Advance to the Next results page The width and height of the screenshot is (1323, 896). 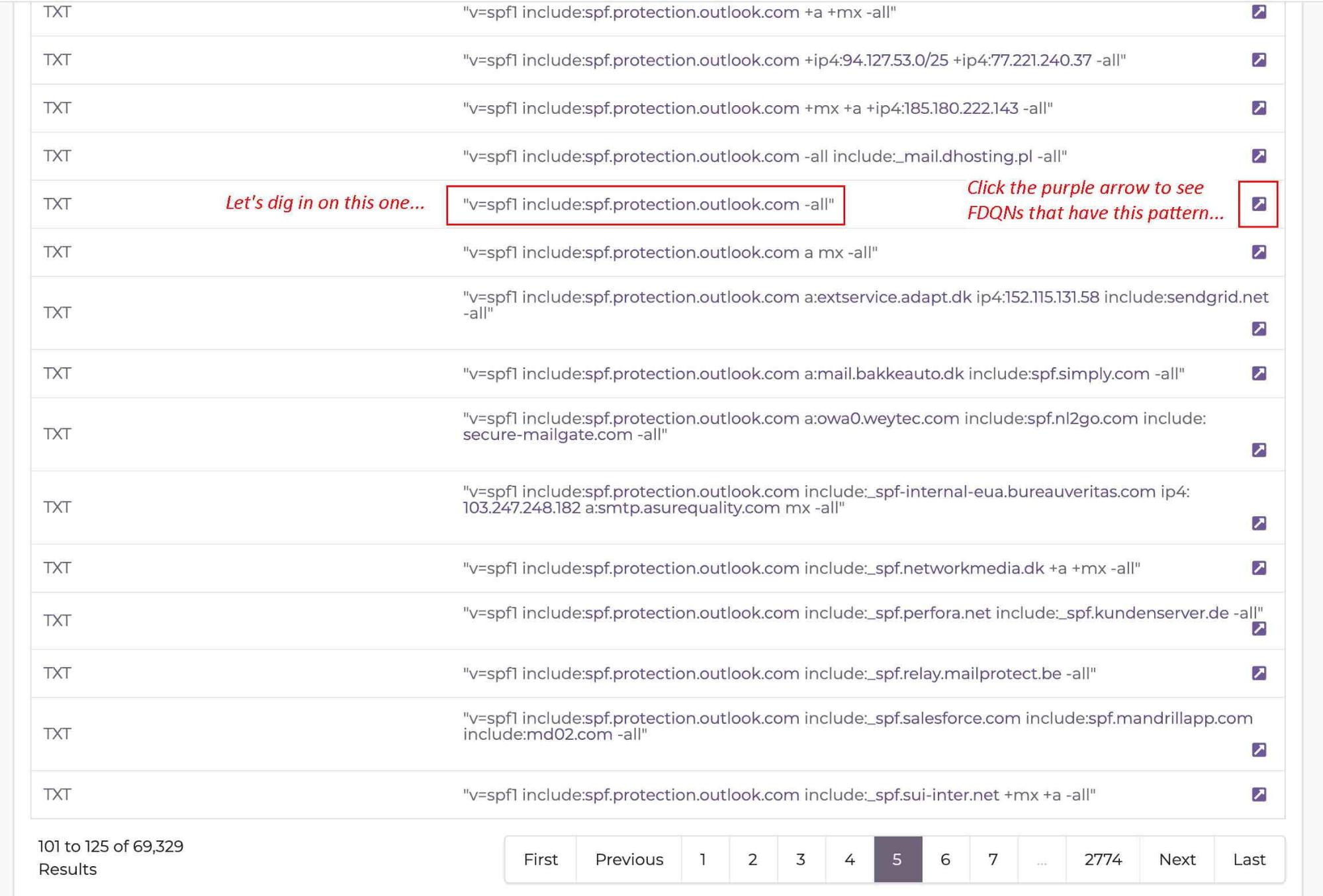1177,859
